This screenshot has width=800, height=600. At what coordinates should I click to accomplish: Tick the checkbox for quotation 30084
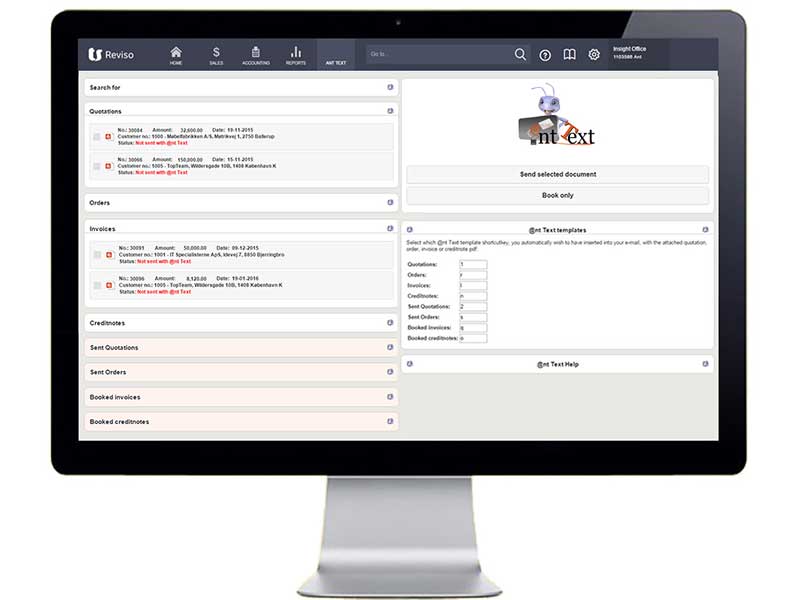click(97, 136)
